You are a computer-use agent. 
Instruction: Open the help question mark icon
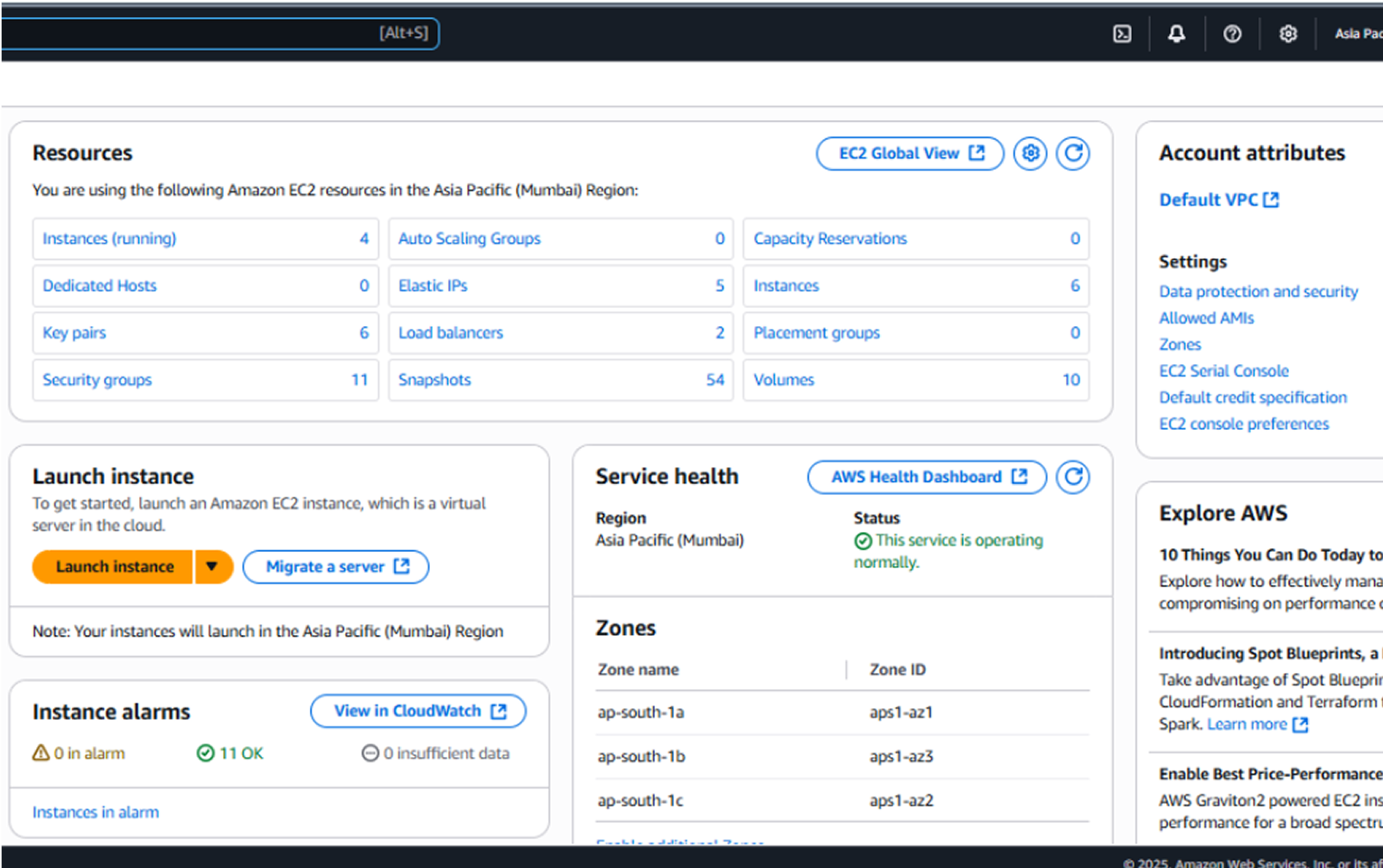pyautogui.click(x=1232, y=33)
